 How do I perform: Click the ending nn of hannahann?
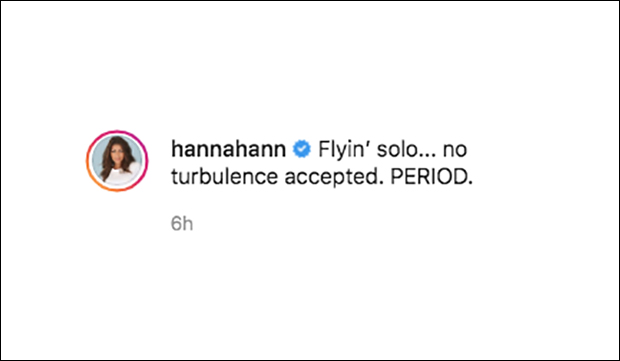click(x=274, y=152)
